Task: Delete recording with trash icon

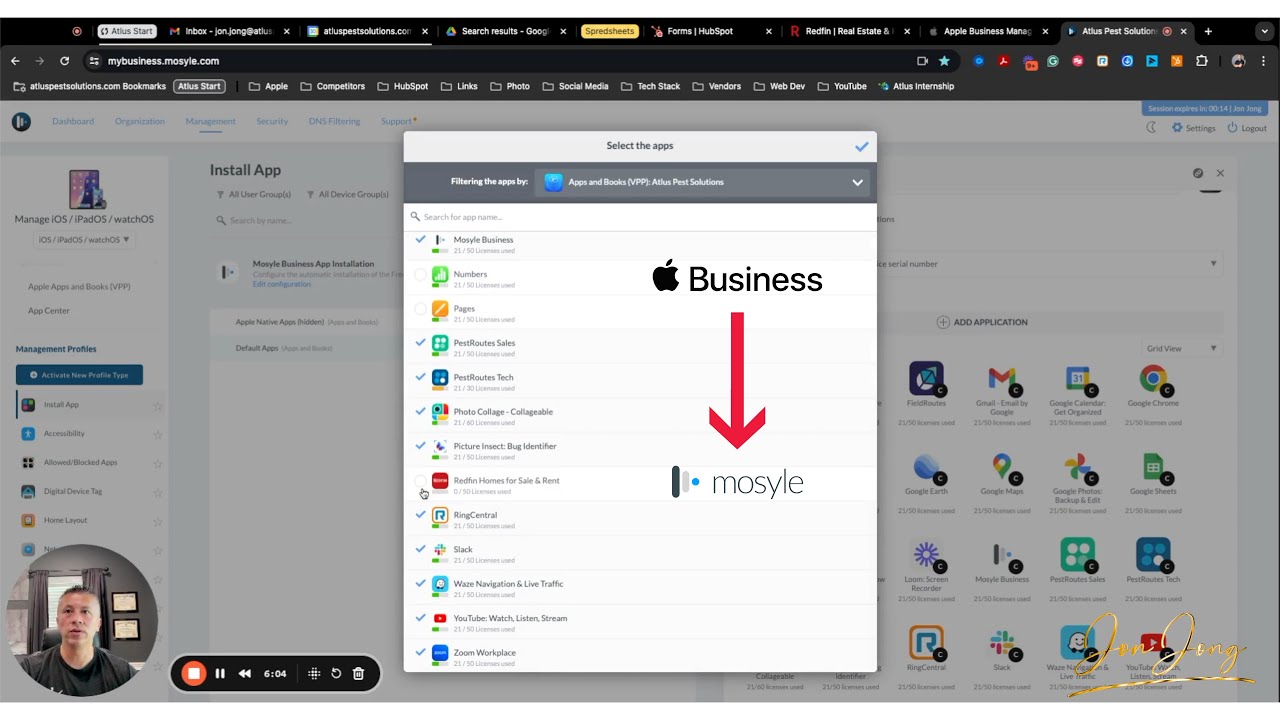Action: point(358,673)
